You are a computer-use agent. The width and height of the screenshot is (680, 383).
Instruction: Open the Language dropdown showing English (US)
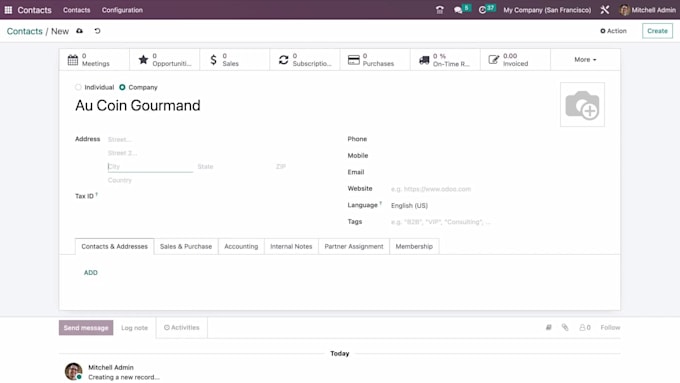(497, 206)
